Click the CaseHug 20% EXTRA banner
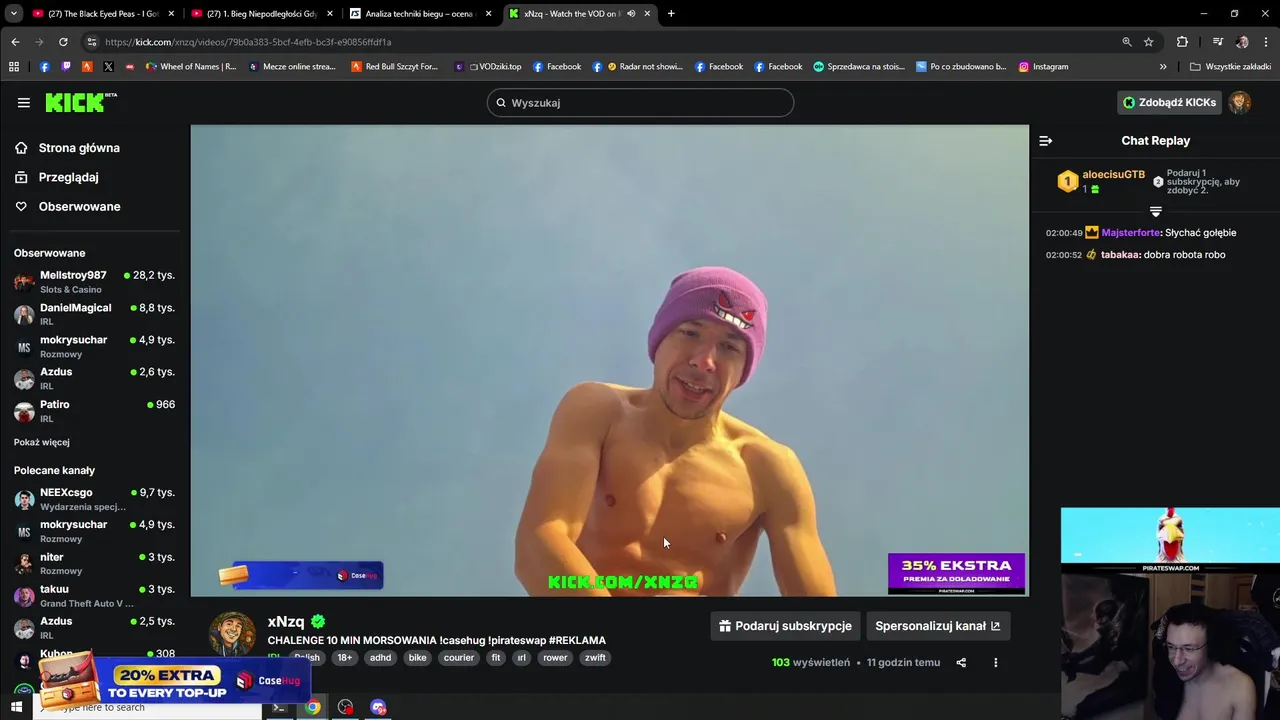 tap(175, 681)
